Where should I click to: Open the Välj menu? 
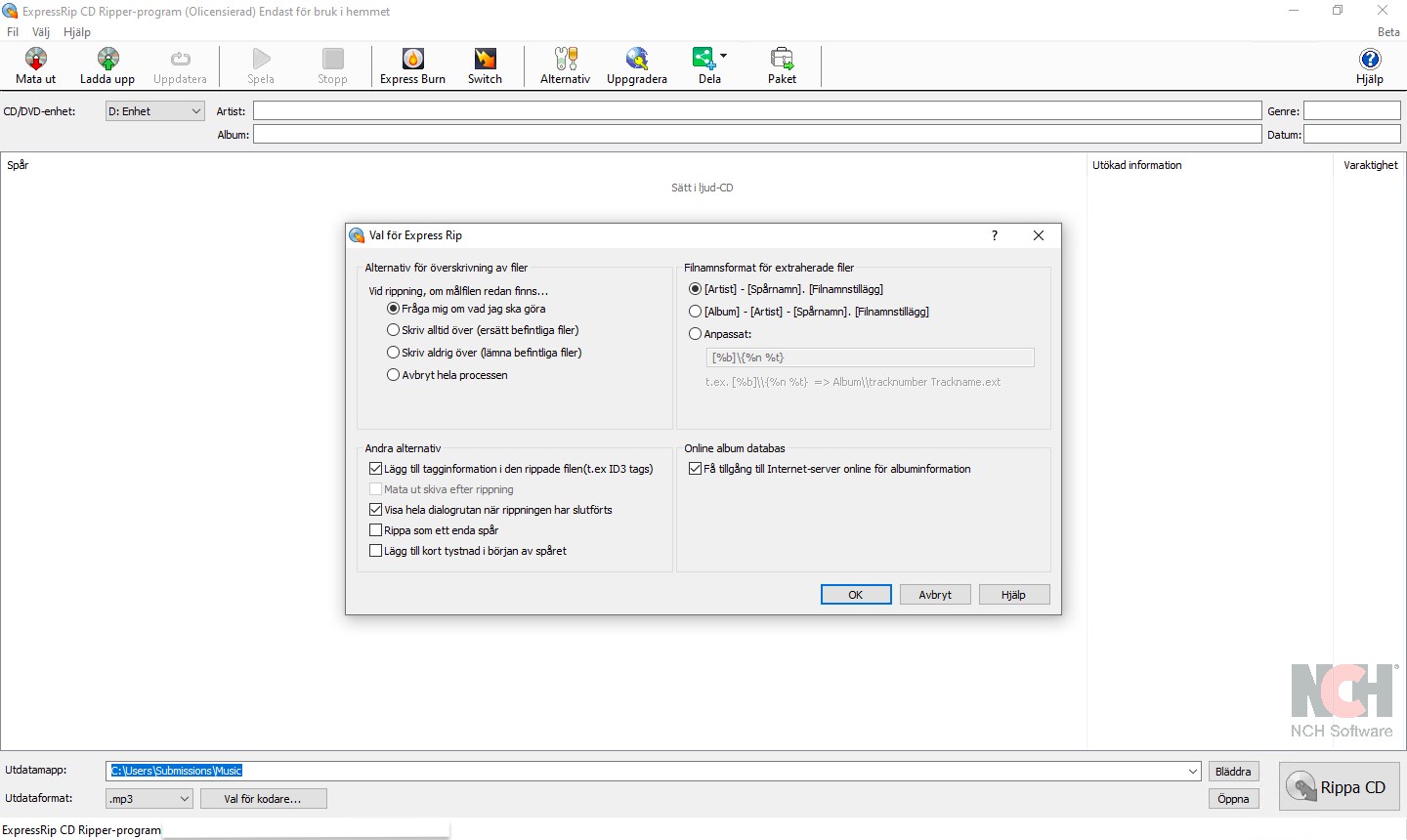click(x=41, y=32)
